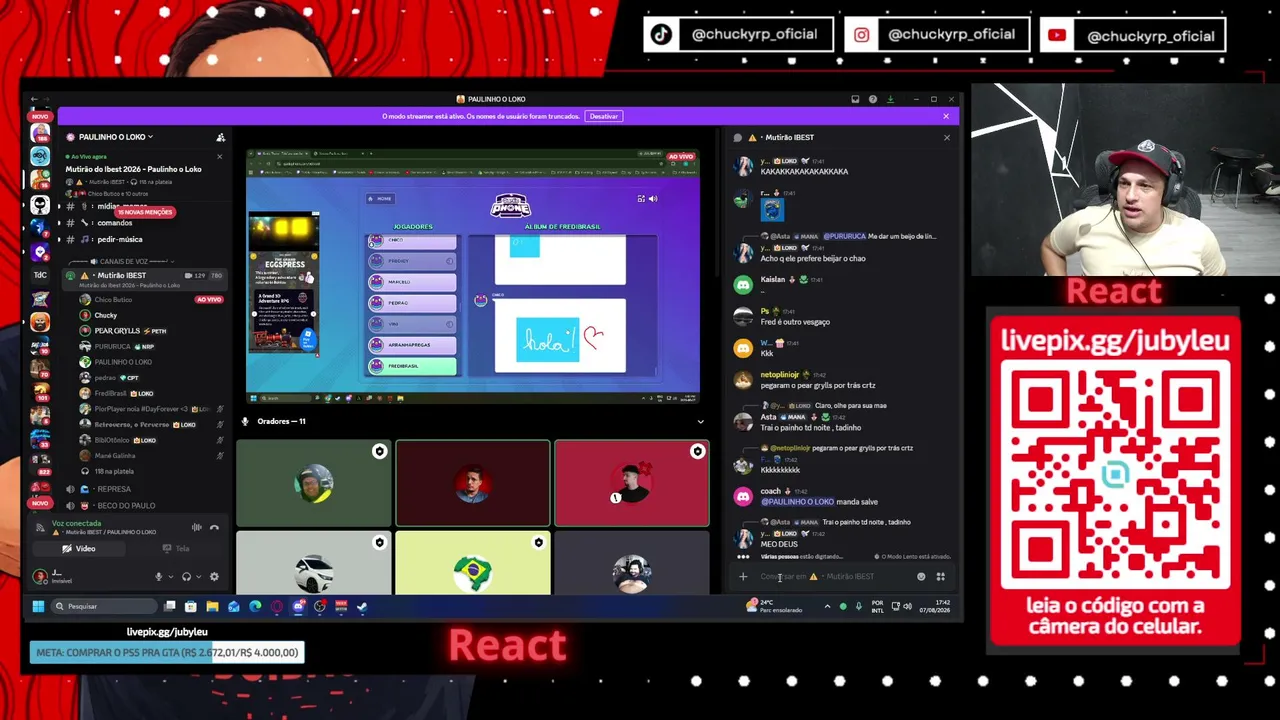Open the emoji picker in chat box
The image size is (1280, 720).
[x=921, y=576]
